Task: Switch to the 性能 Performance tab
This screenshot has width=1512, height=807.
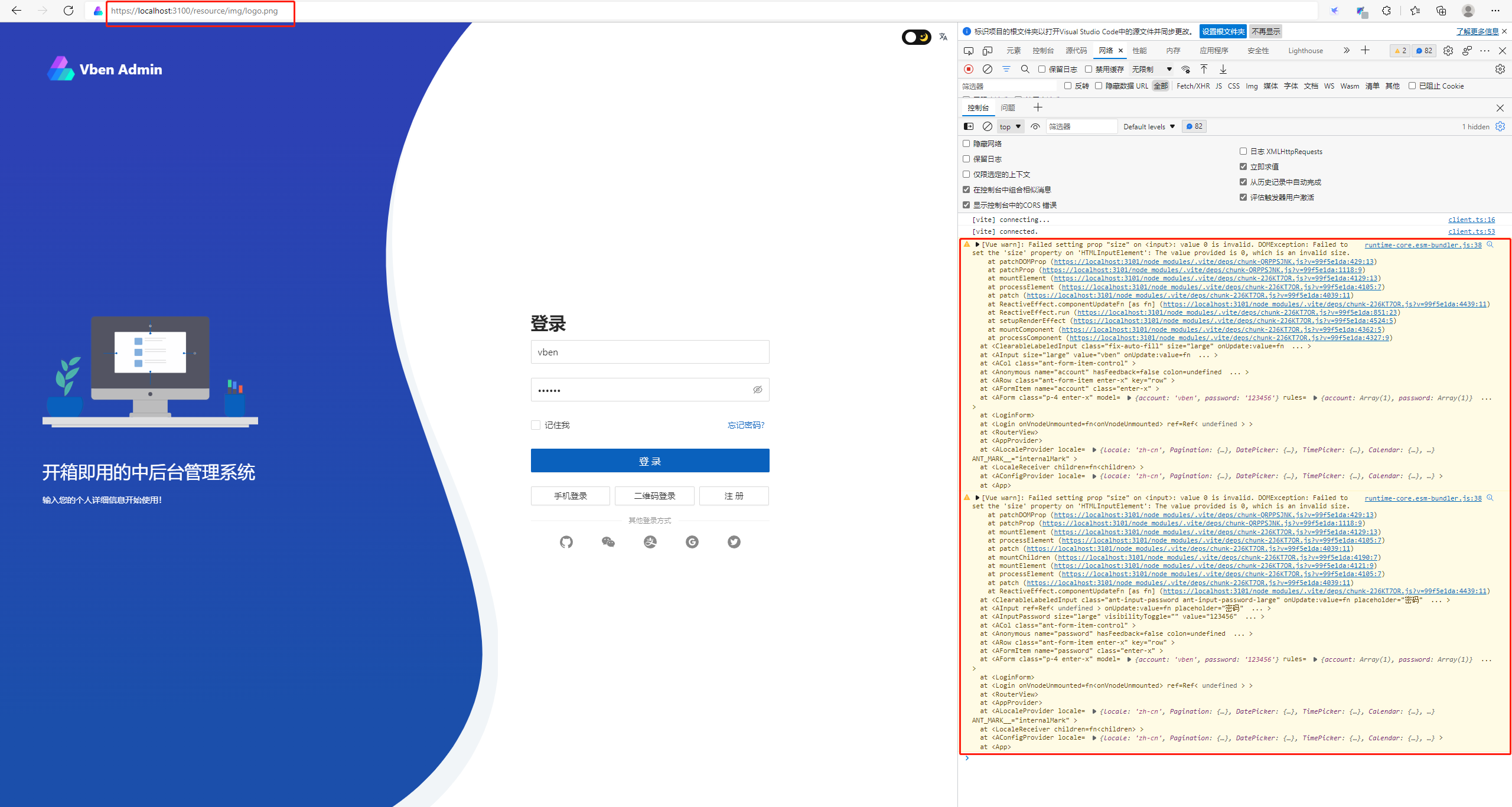Action: click(1140, 51)
